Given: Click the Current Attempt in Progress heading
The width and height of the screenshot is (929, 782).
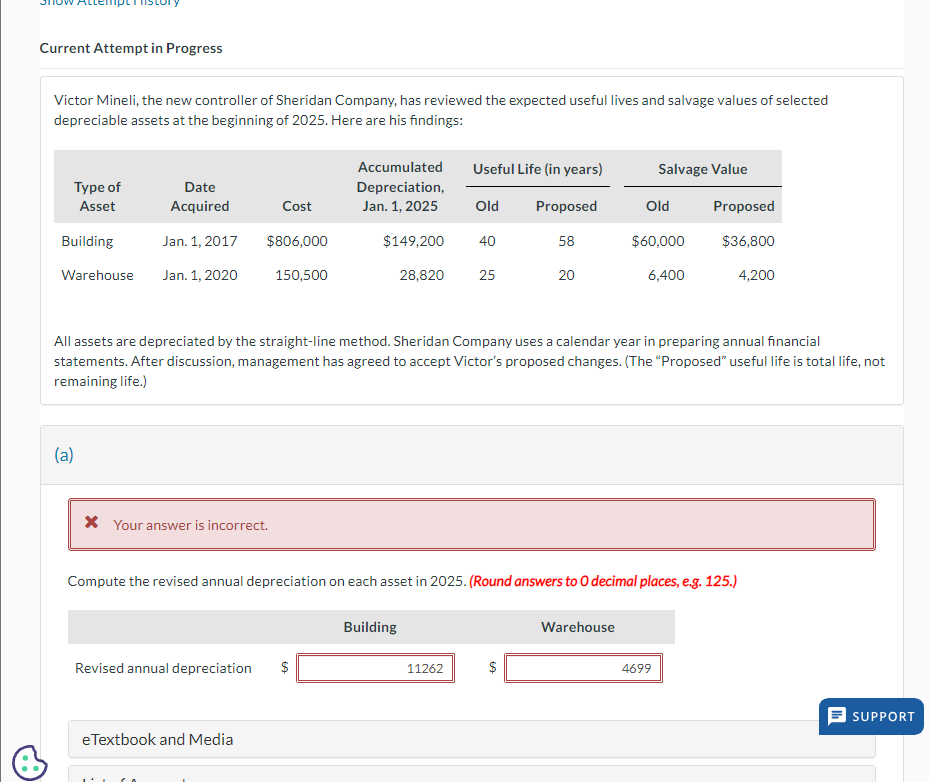Looking at the screenshot, I should (x=130, y=47).
